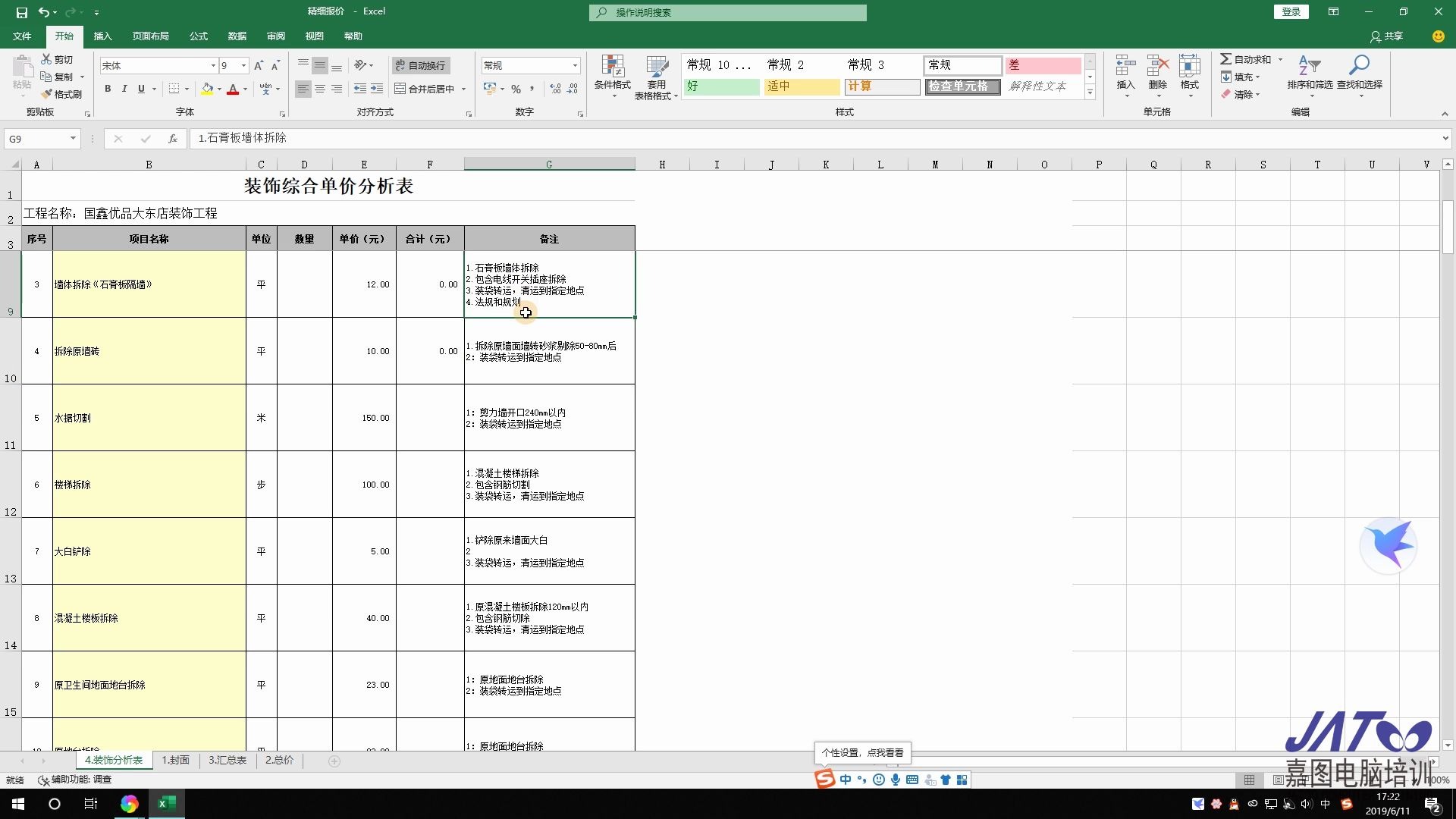Image resolution: width=1456 pixels, height=819 pixels.
Task: Click the 登录 sign-in button
Action: click(x=1291, y=12)
